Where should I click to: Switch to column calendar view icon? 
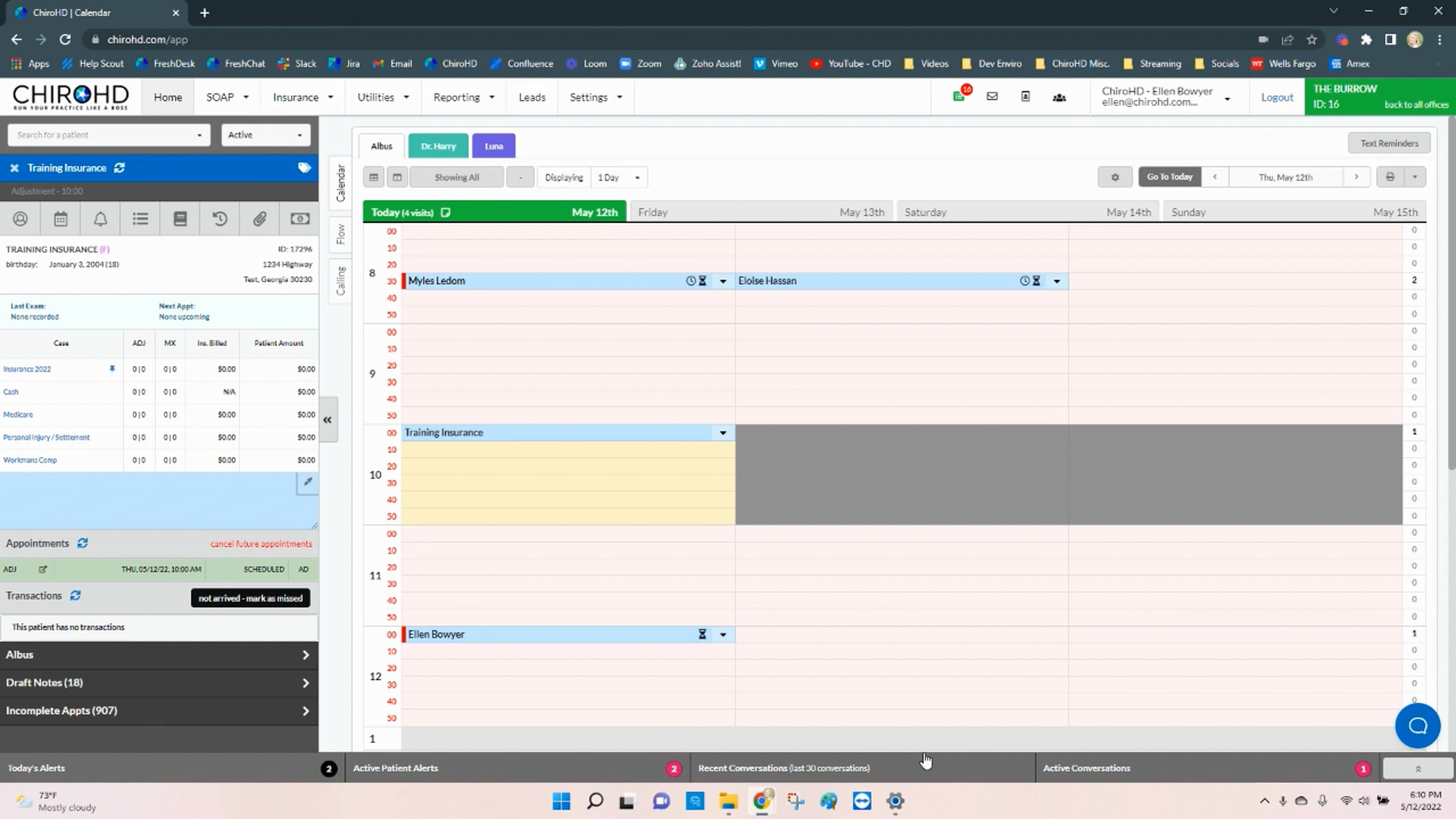point(397,177)
